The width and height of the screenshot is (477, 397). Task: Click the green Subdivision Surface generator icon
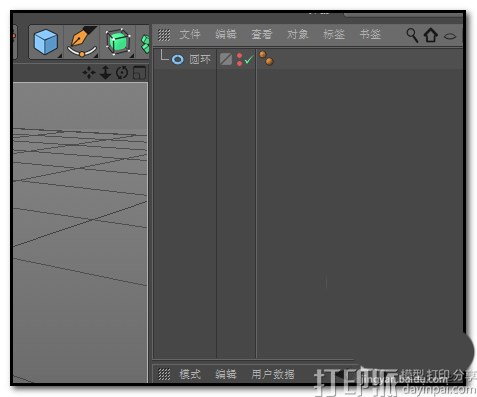tap(118, 42)
